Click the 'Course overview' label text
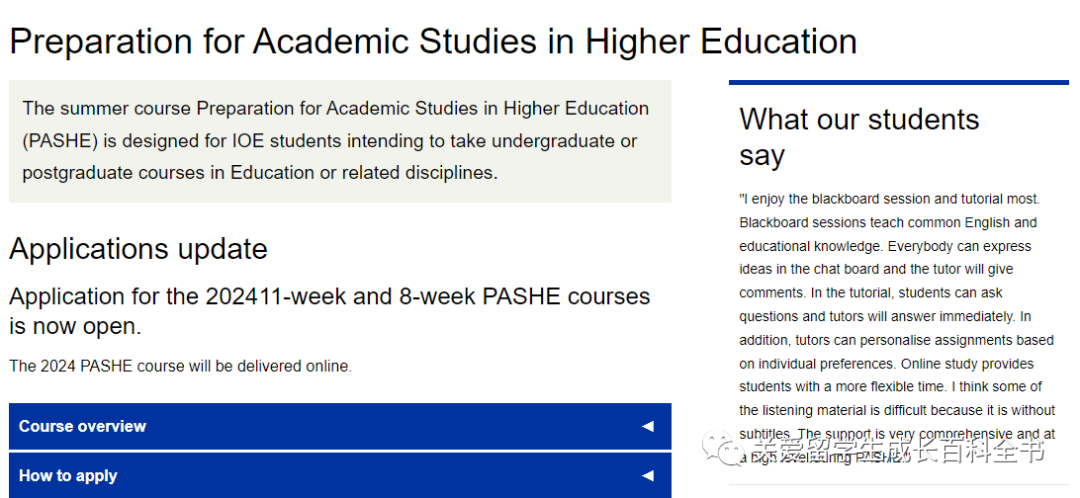 click(82, 426)
